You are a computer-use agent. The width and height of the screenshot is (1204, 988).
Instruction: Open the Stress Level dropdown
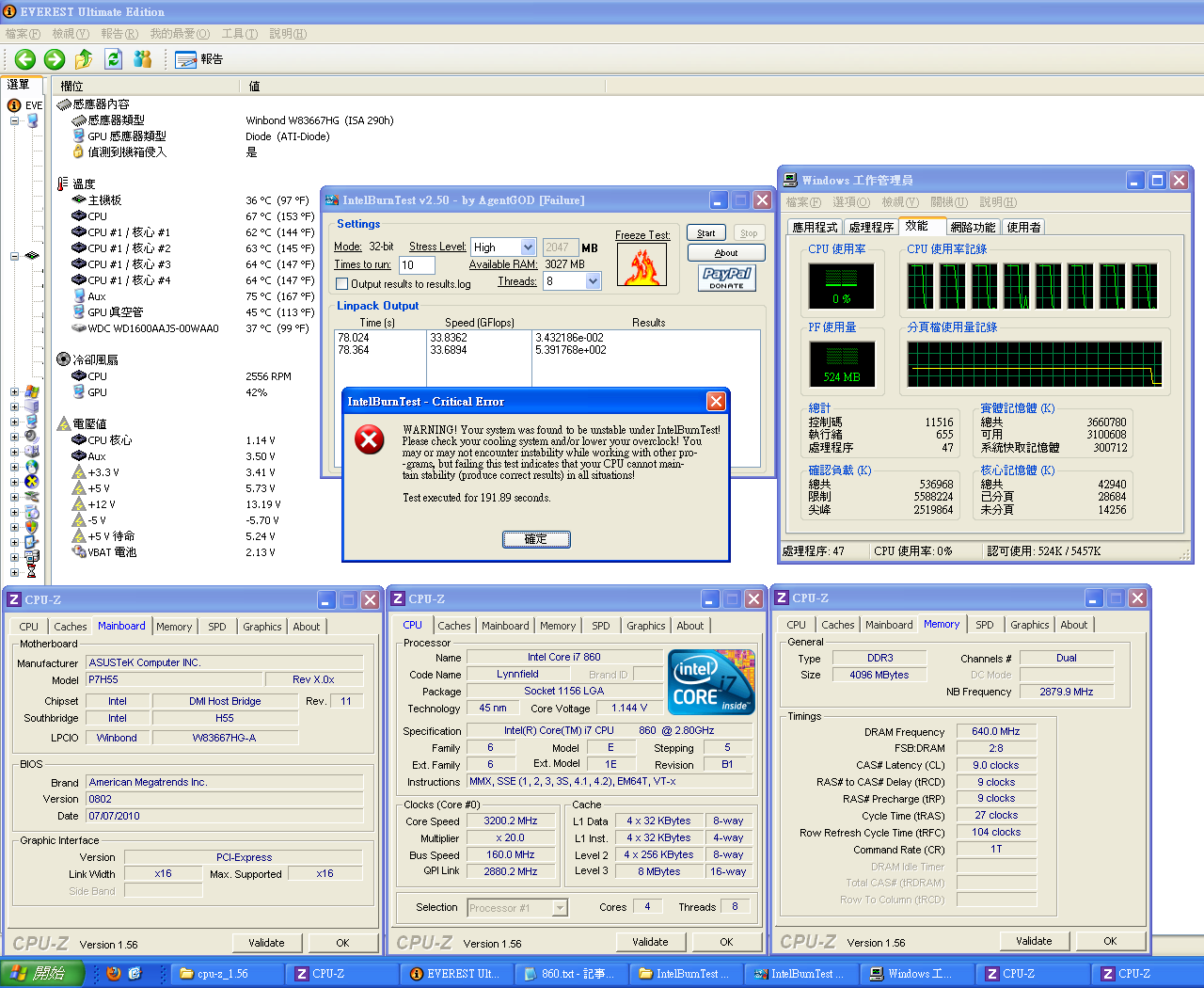pyautogui.click(x=528, y=247)
